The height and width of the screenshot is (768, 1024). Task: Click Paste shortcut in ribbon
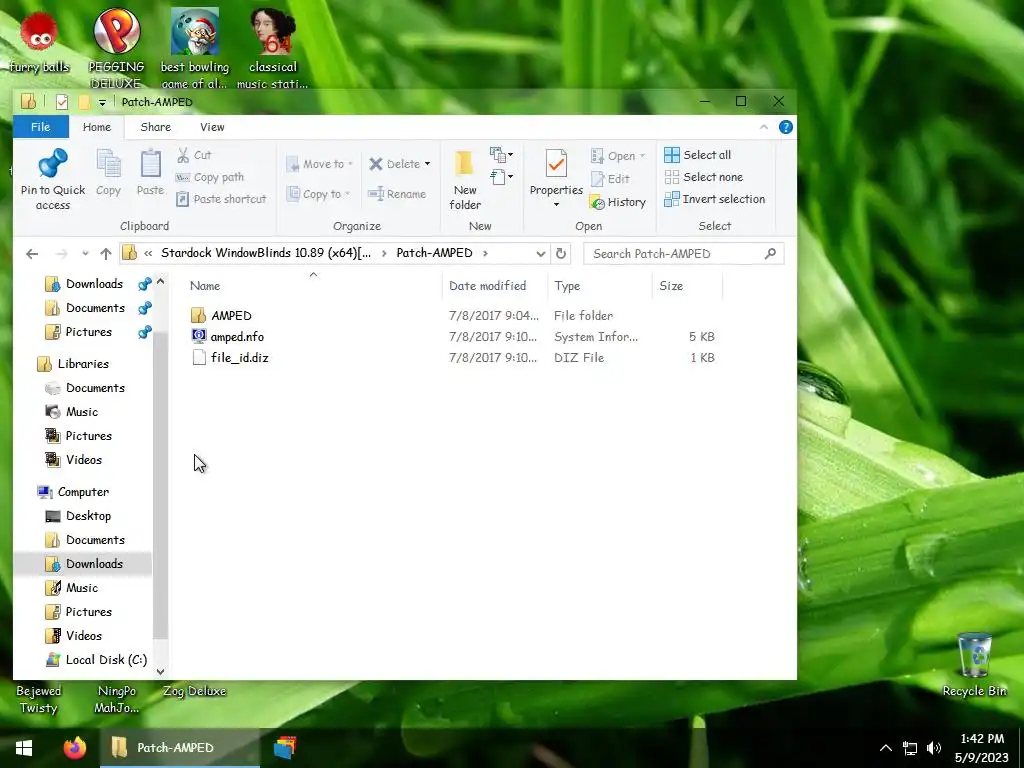coord(221,199)
